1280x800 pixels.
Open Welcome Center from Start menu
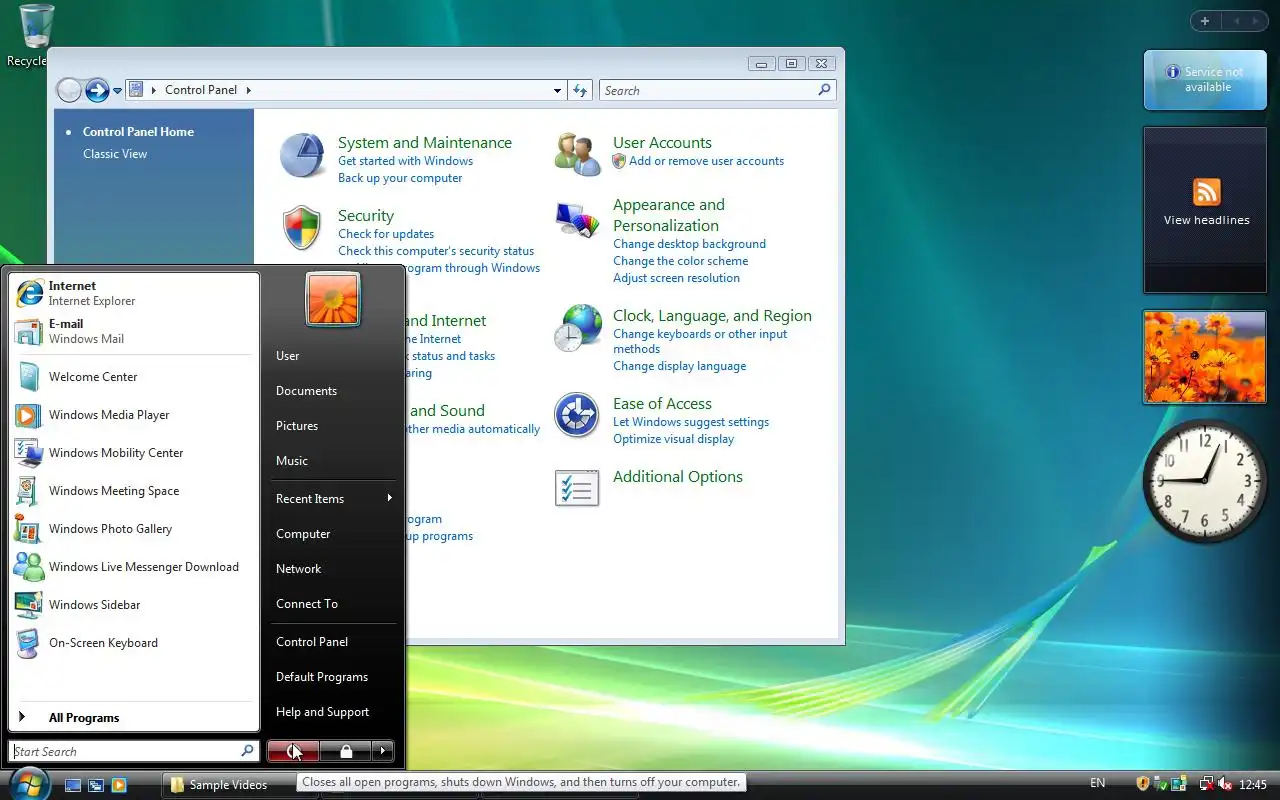coord(134,377)
